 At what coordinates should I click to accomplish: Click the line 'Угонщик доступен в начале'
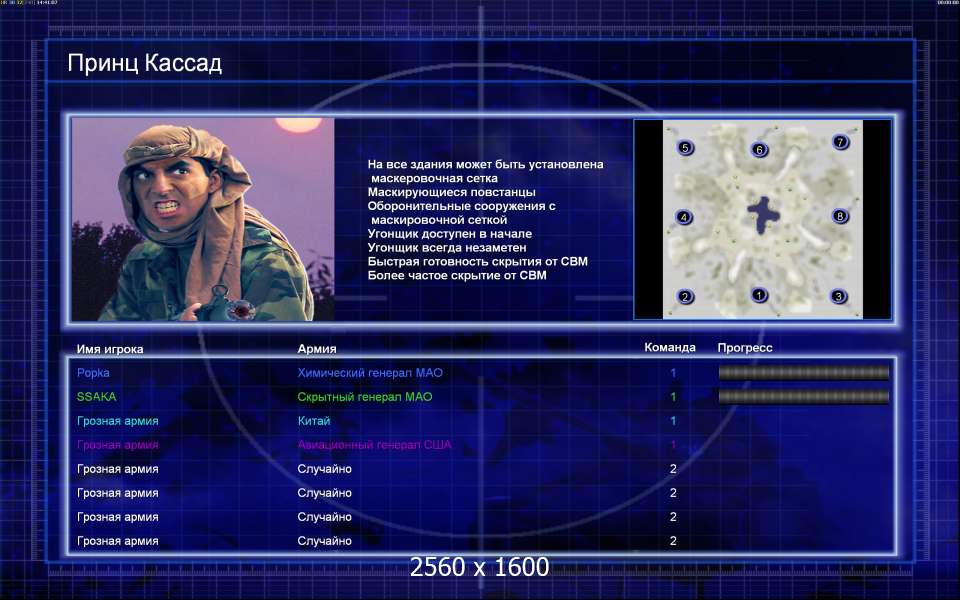pos(449,234)
